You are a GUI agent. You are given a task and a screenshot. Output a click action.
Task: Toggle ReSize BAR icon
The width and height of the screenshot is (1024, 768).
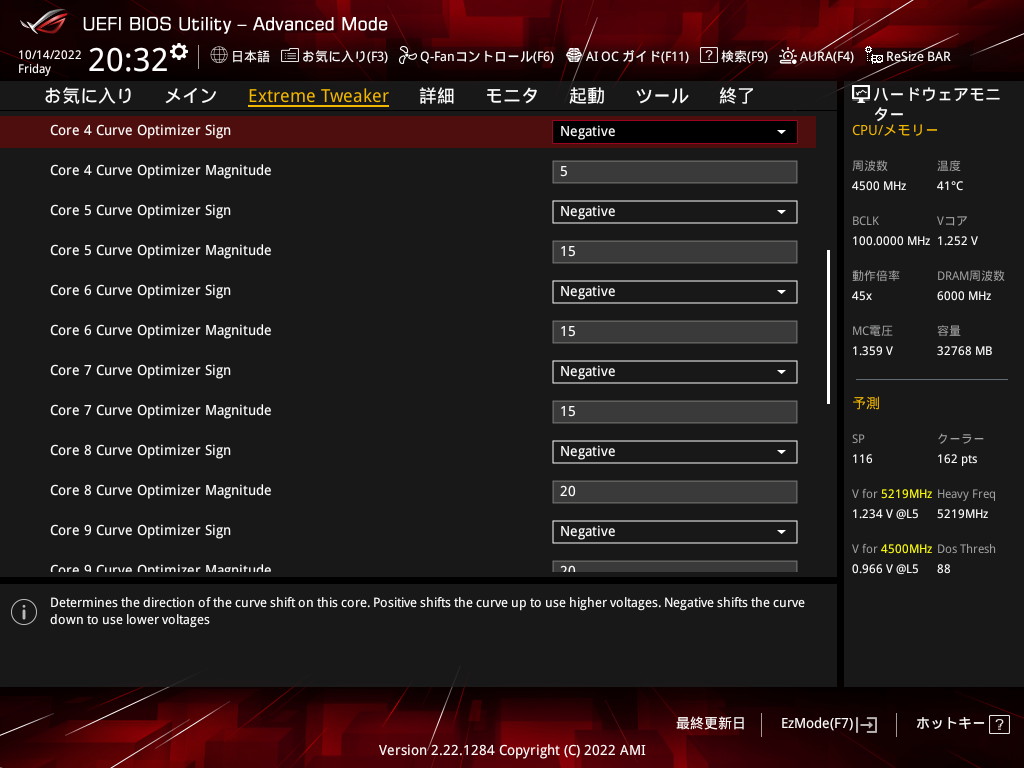point(874,56)
